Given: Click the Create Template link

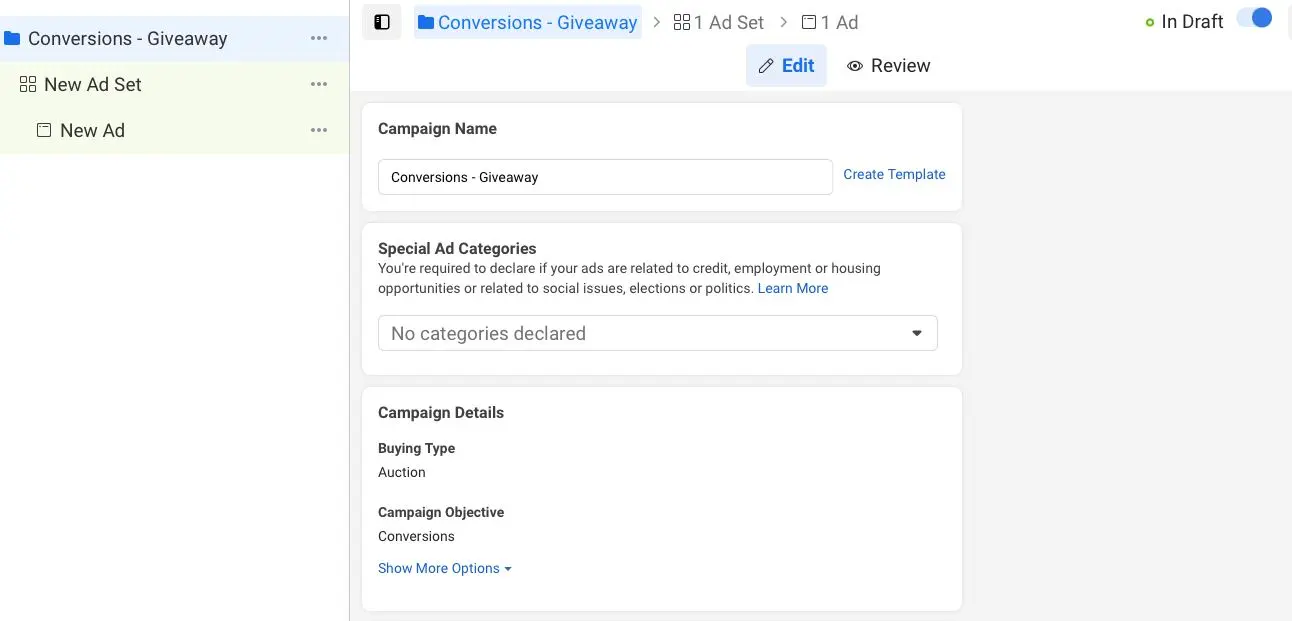Looking at the screenshot, I should [894, 174].
